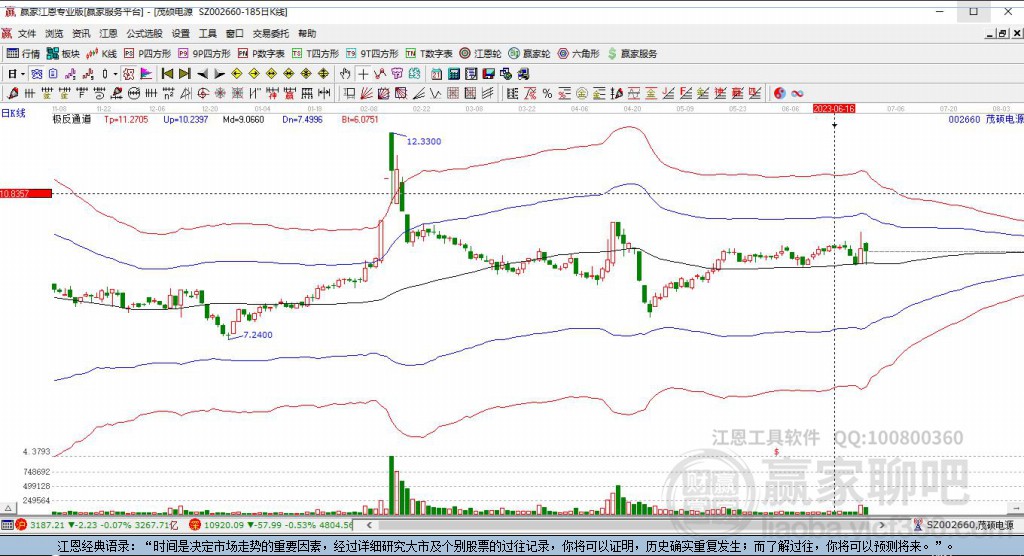Open the 文件 menu
Image resolution: width=1024 pixels, height=556 pixels.
pos(27,33)
